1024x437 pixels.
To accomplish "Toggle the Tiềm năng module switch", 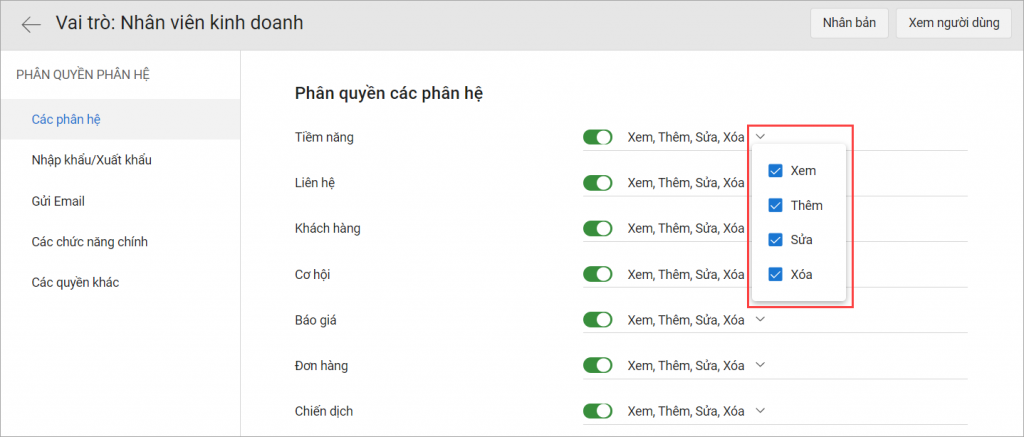I will [x=598, y=137].
